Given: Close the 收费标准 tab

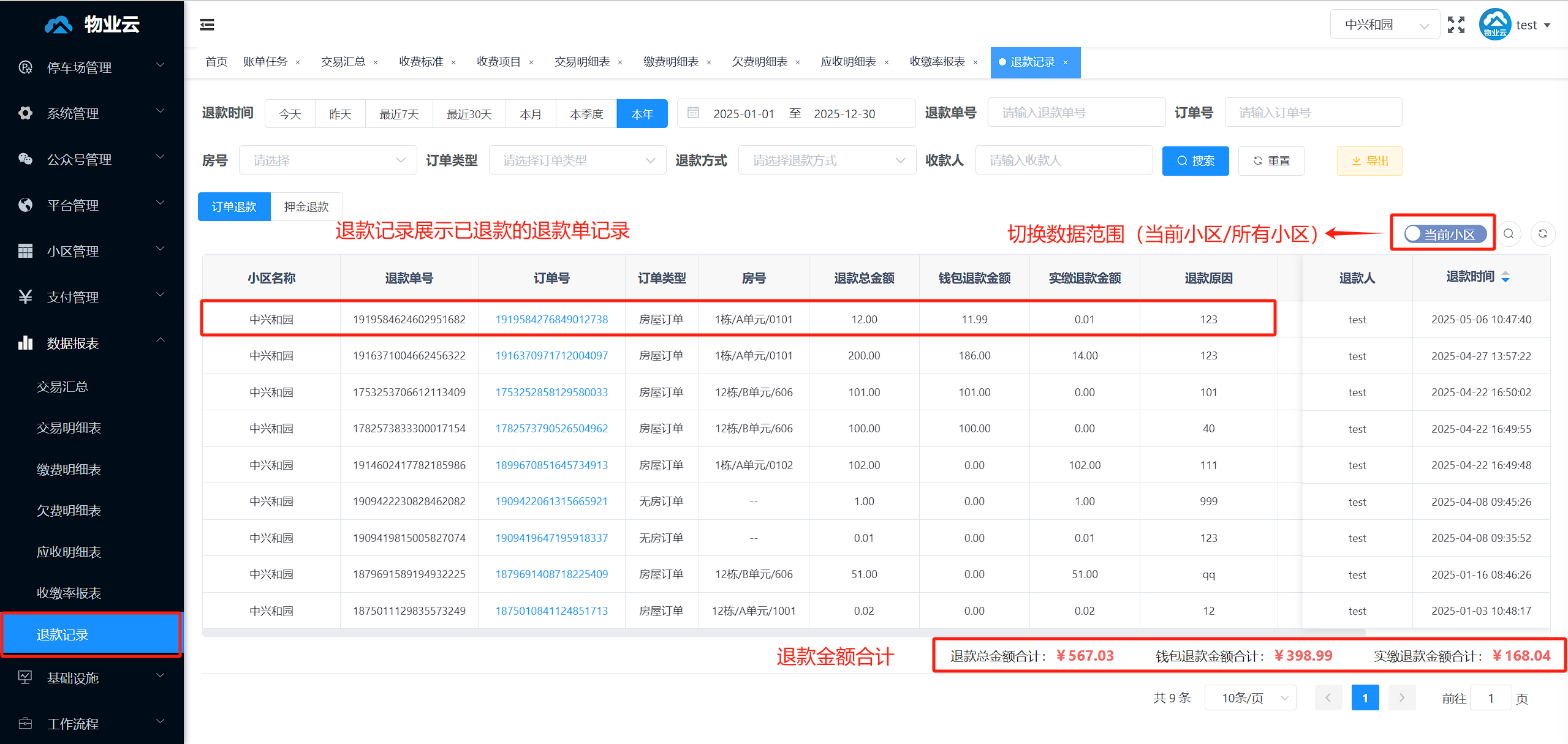Looking at the screenshot, I should [x=453, y=62].
